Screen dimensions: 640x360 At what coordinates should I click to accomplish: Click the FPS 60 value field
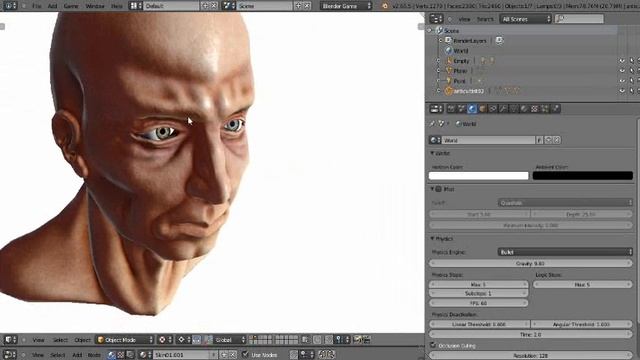tap(478, 303)
